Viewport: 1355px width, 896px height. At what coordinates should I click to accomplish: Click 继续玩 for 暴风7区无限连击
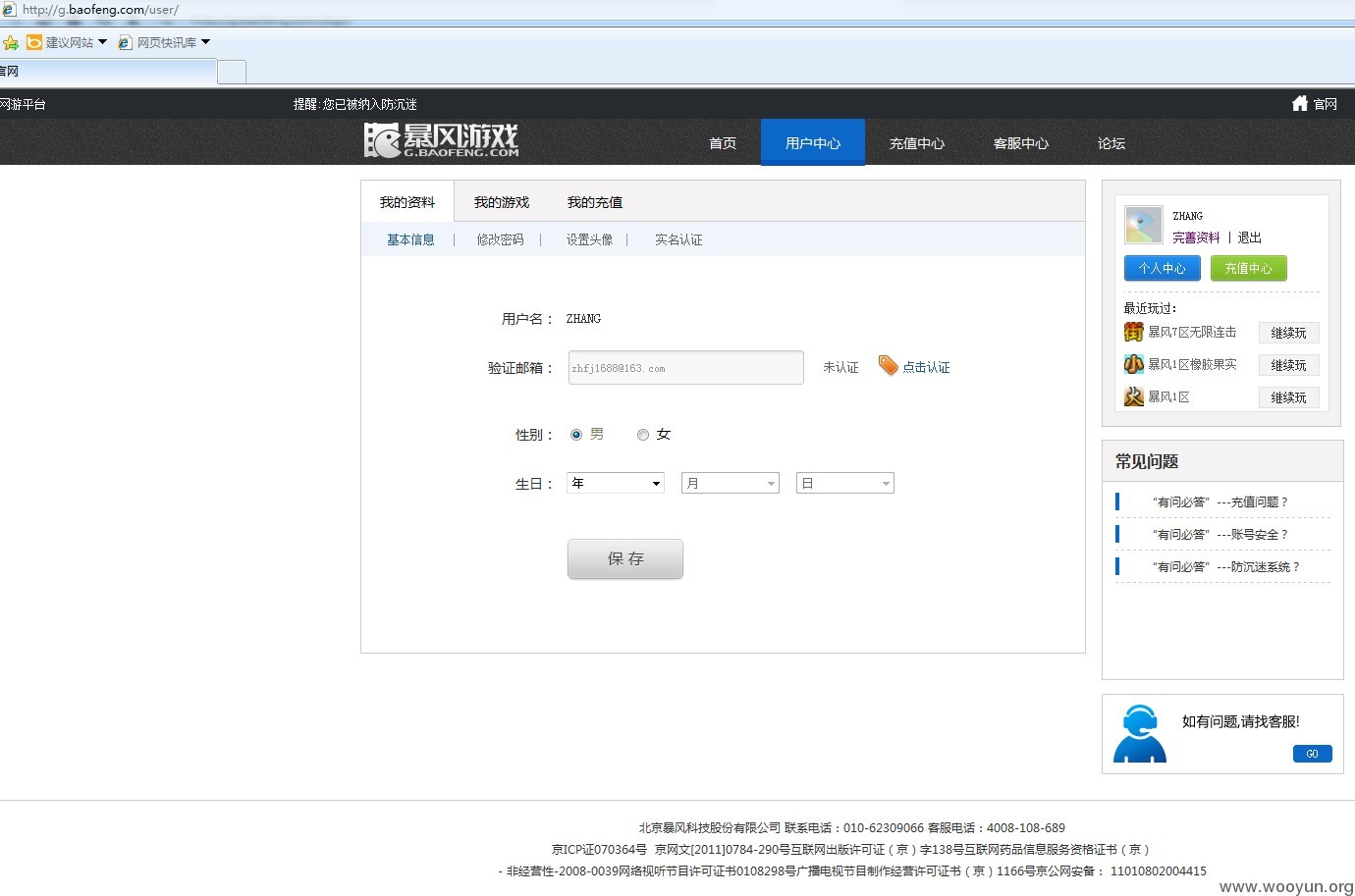pyautogui.click(x=1289, y=333)
